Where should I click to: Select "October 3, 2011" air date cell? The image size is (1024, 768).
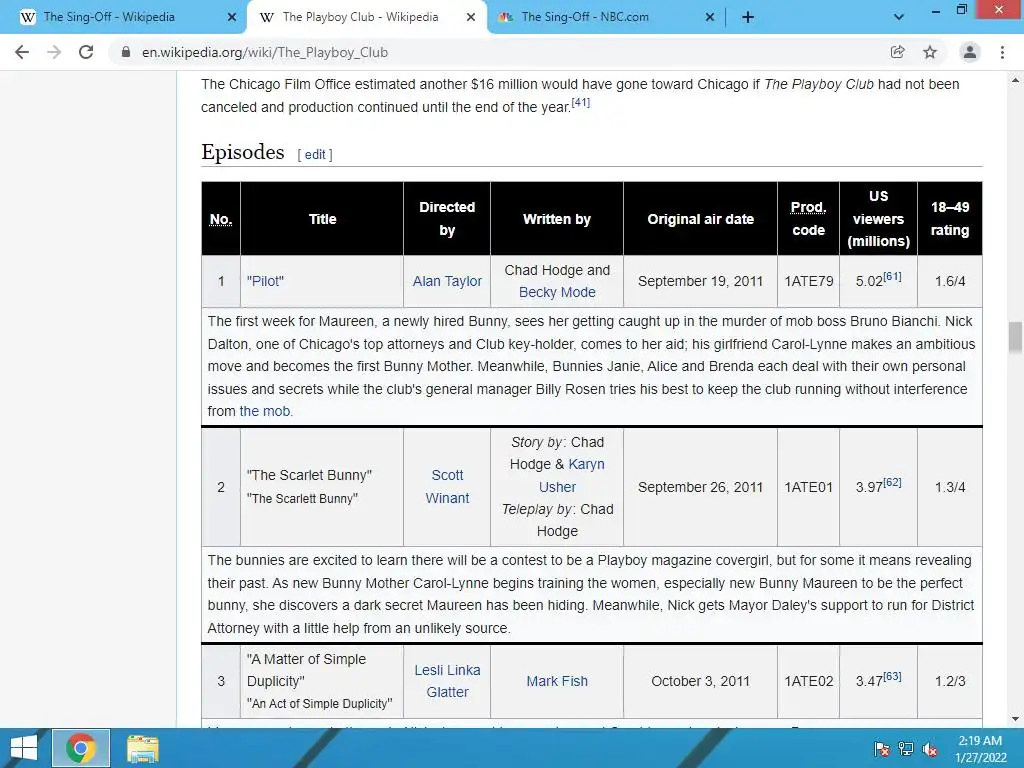pyautogui.click(x=700, y=681)
